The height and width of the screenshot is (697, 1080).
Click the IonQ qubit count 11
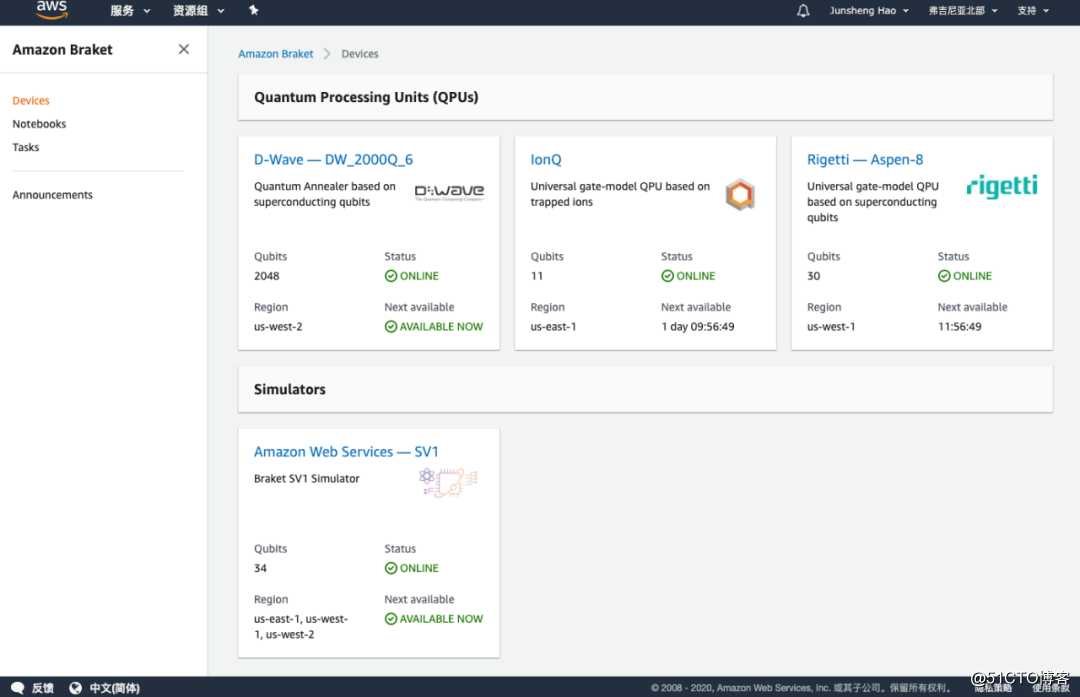click(x=537, y=275)
